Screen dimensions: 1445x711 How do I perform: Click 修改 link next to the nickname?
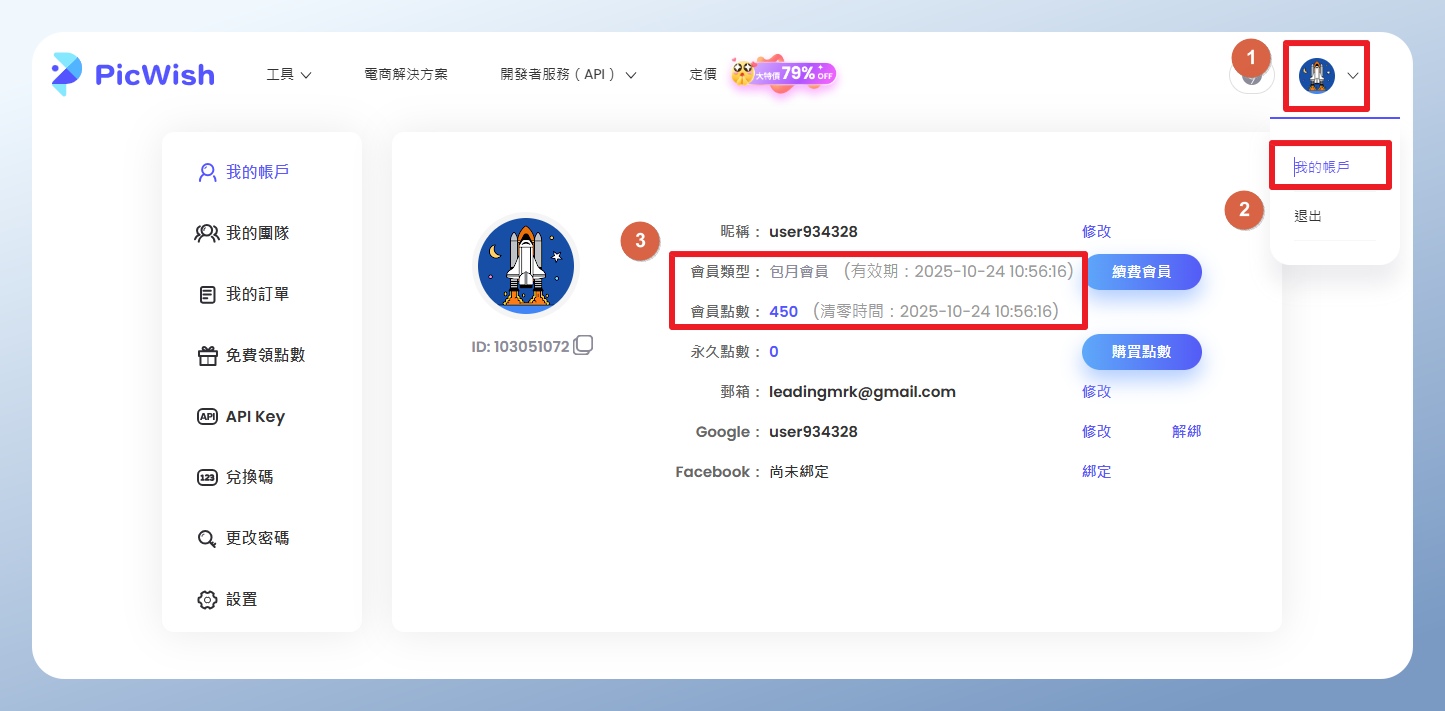[x=1096, y=232]
